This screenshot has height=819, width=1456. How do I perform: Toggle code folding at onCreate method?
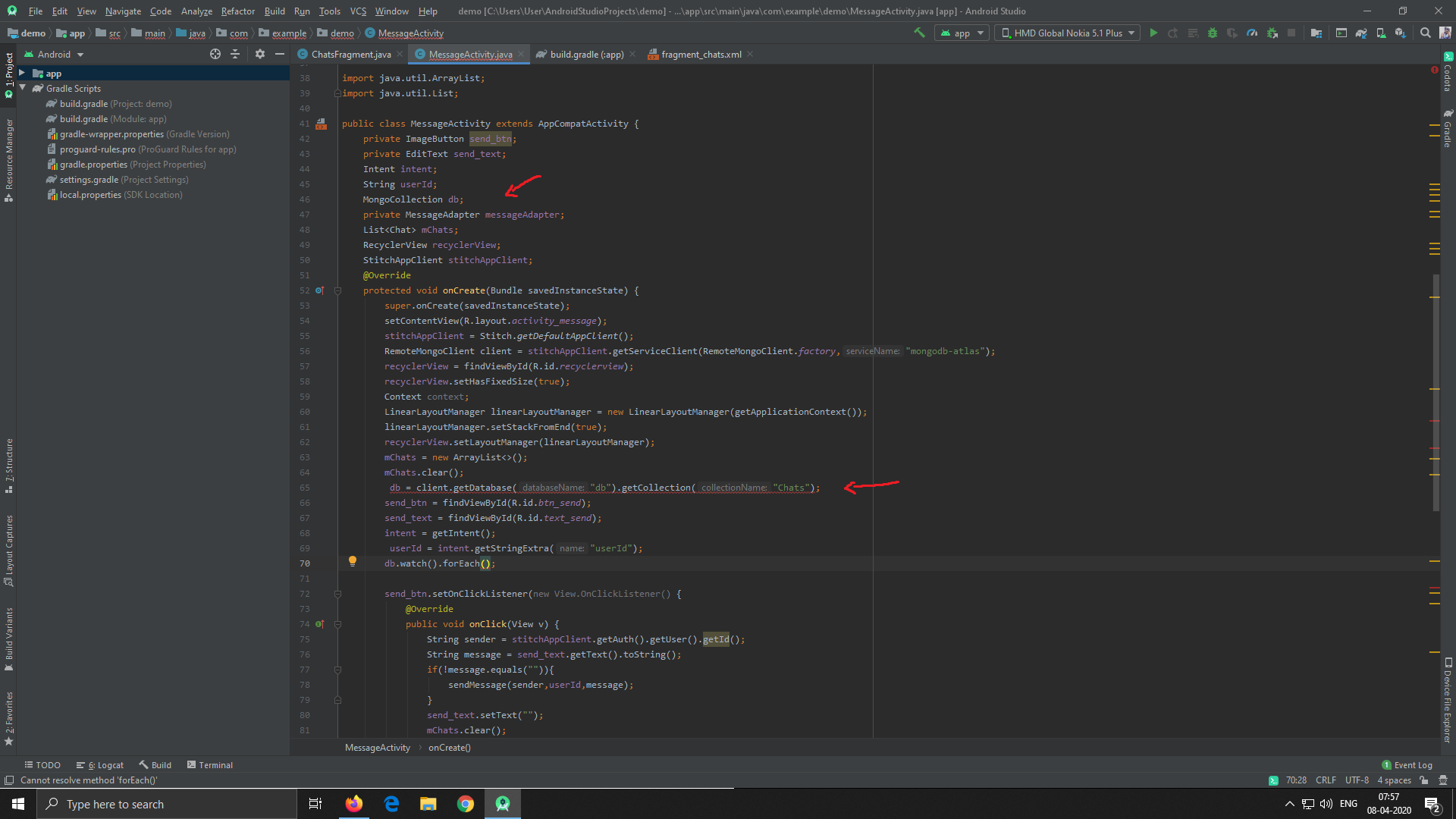pos(337,290)
